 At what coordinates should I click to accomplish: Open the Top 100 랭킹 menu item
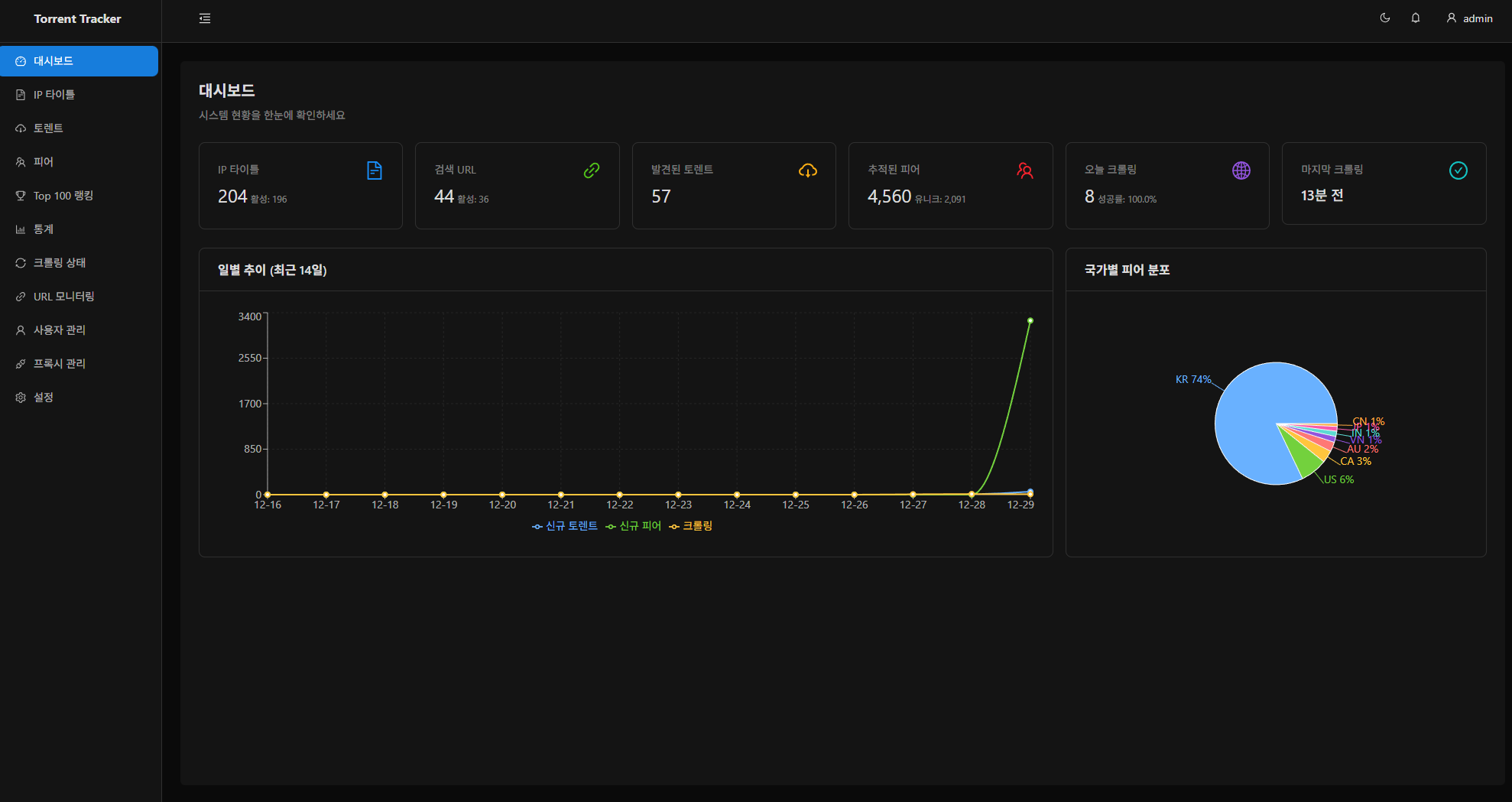[x=63, y=196]
